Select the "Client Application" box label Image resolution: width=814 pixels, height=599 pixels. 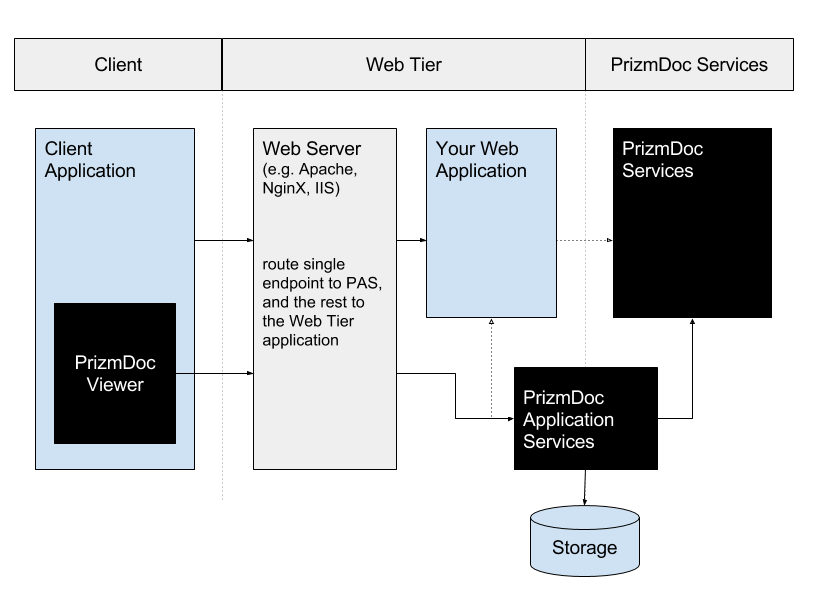tap(90, 159)
